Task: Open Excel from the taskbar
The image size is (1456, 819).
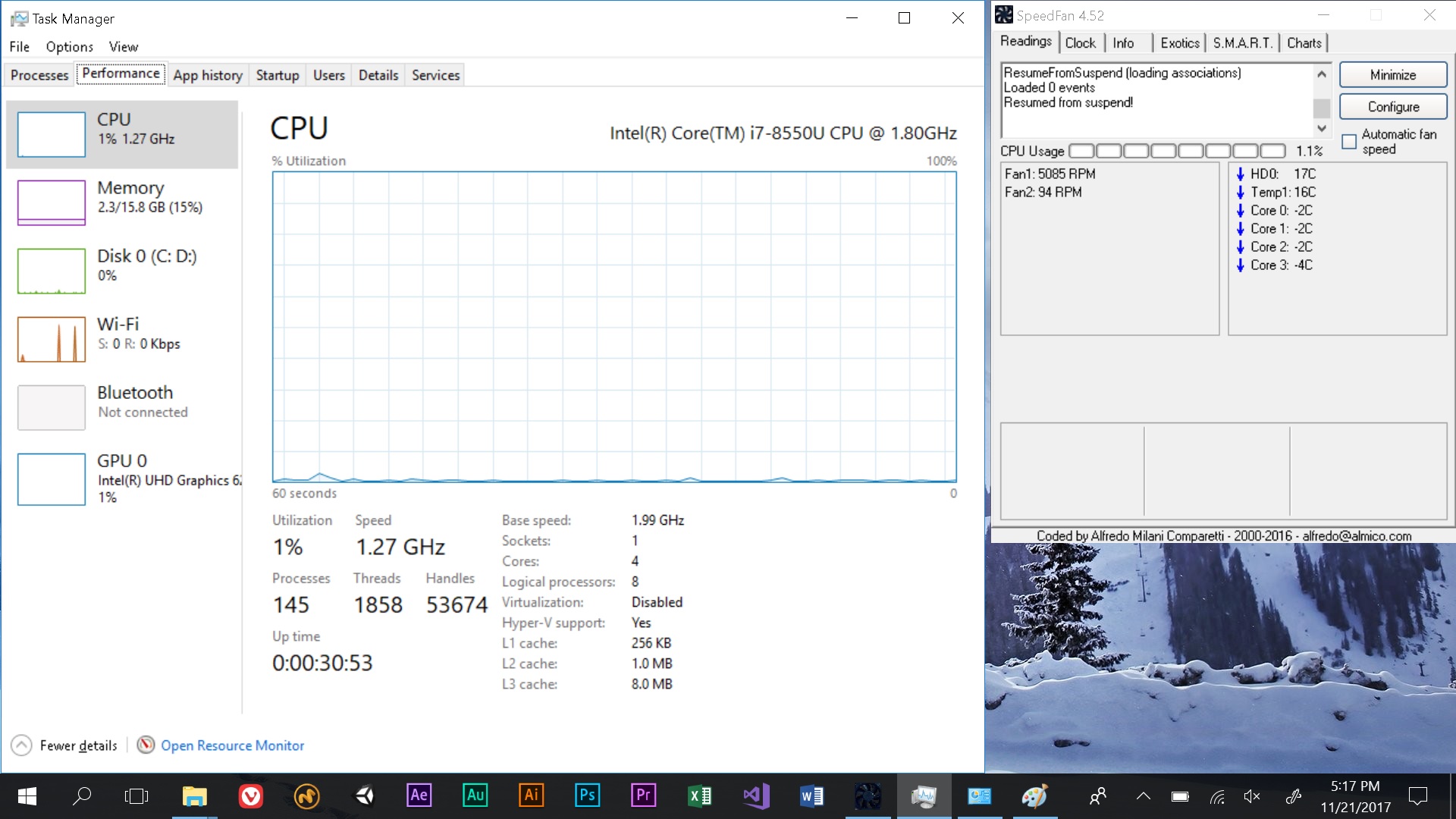Action: coord(699,795)
